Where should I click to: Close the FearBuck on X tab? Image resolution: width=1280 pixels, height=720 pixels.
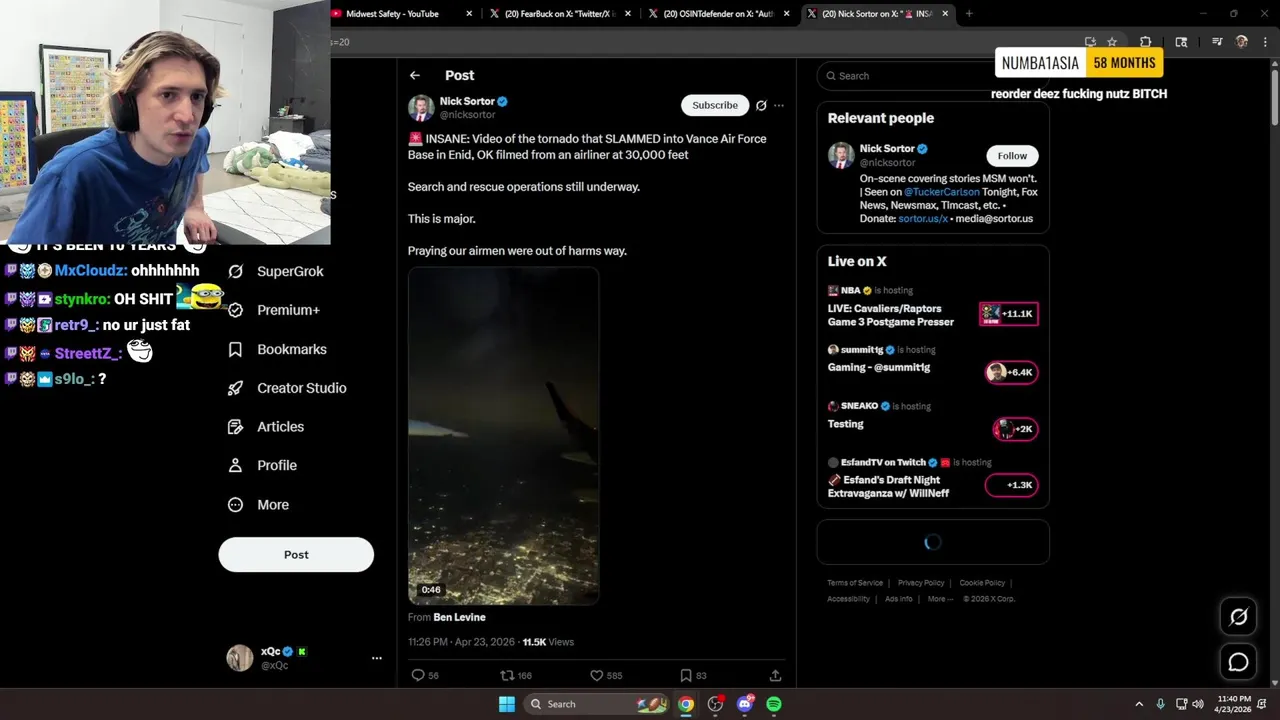[x=628, y=14]
